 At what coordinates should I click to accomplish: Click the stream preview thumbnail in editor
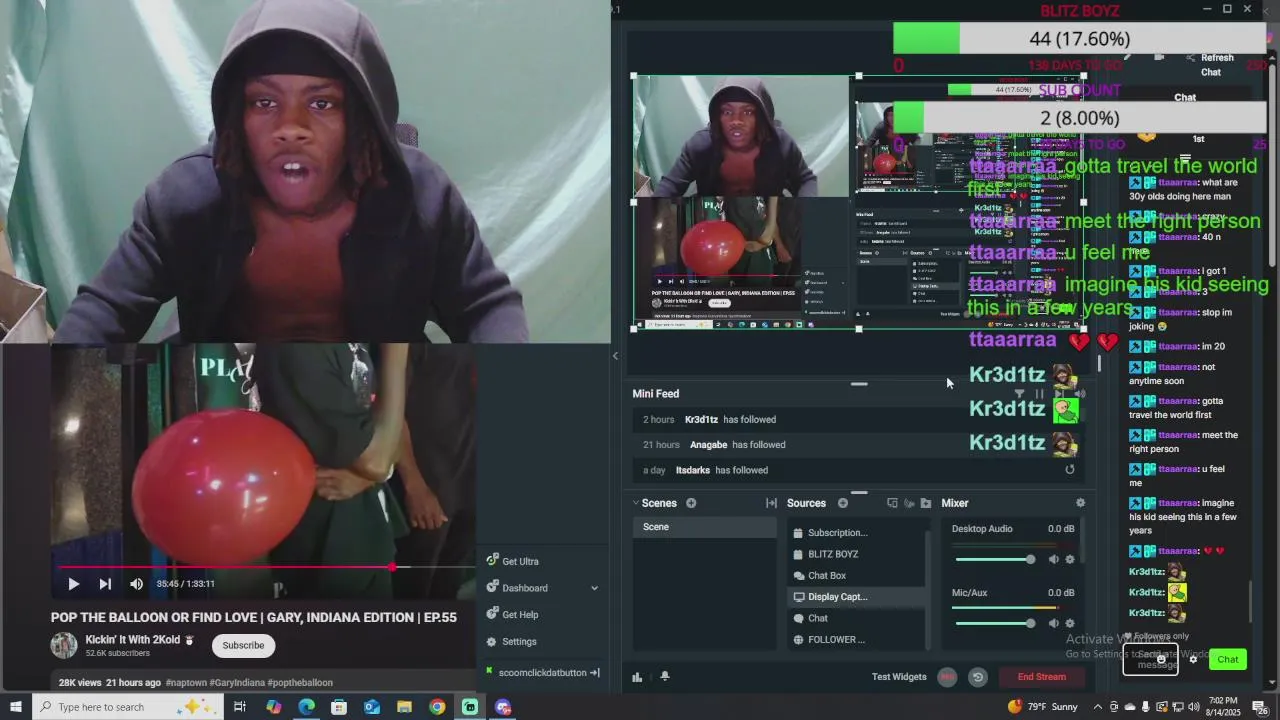tap(858, 202)
